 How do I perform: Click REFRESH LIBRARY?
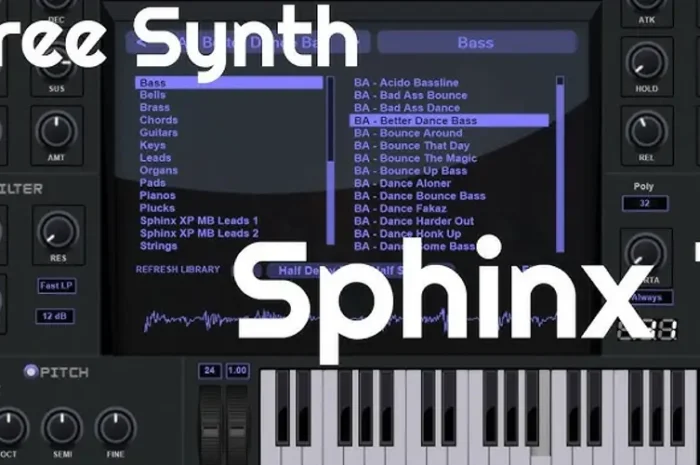178,270
